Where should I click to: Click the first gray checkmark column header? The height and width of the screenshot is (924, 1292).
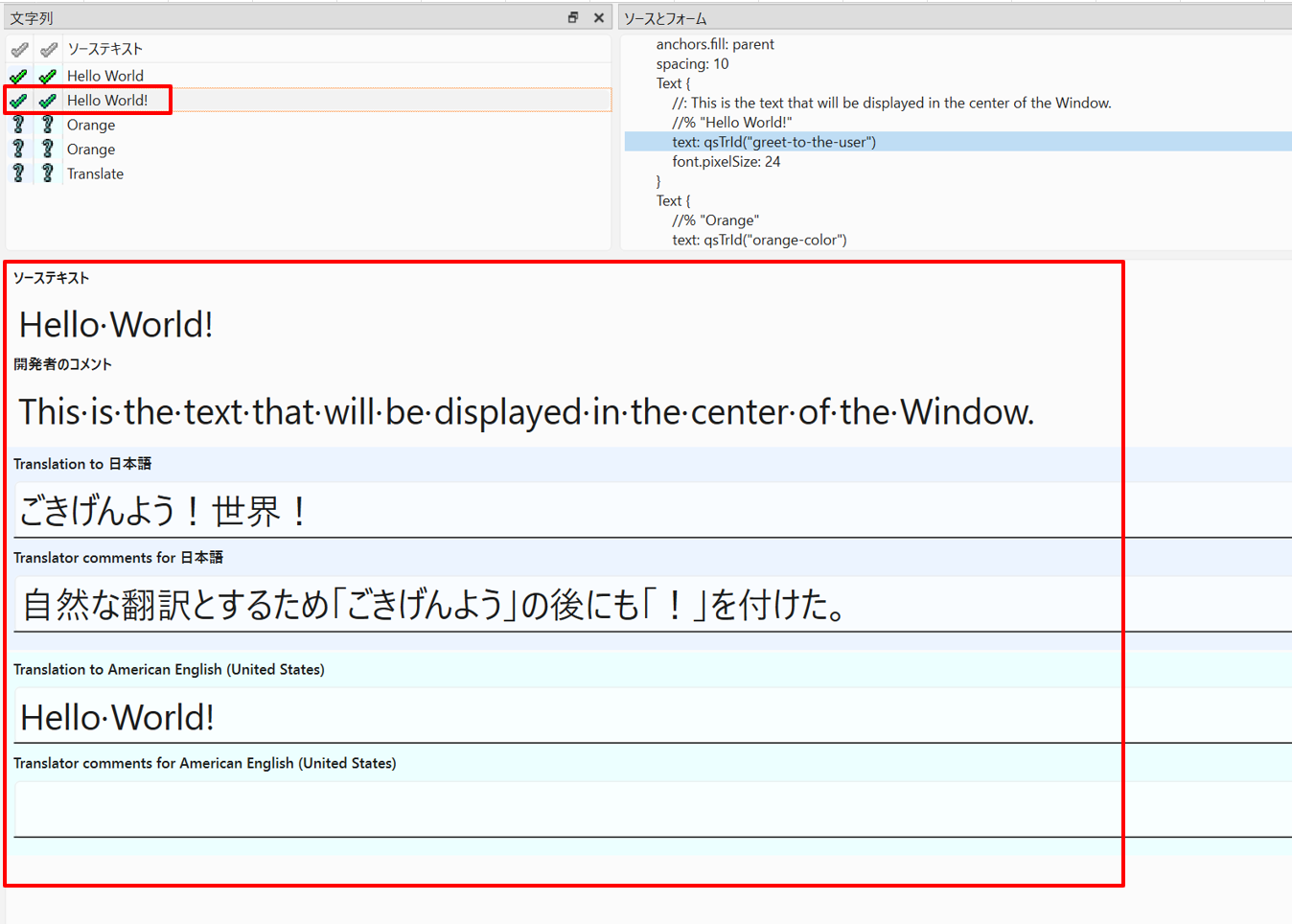[x=19, y=49]
